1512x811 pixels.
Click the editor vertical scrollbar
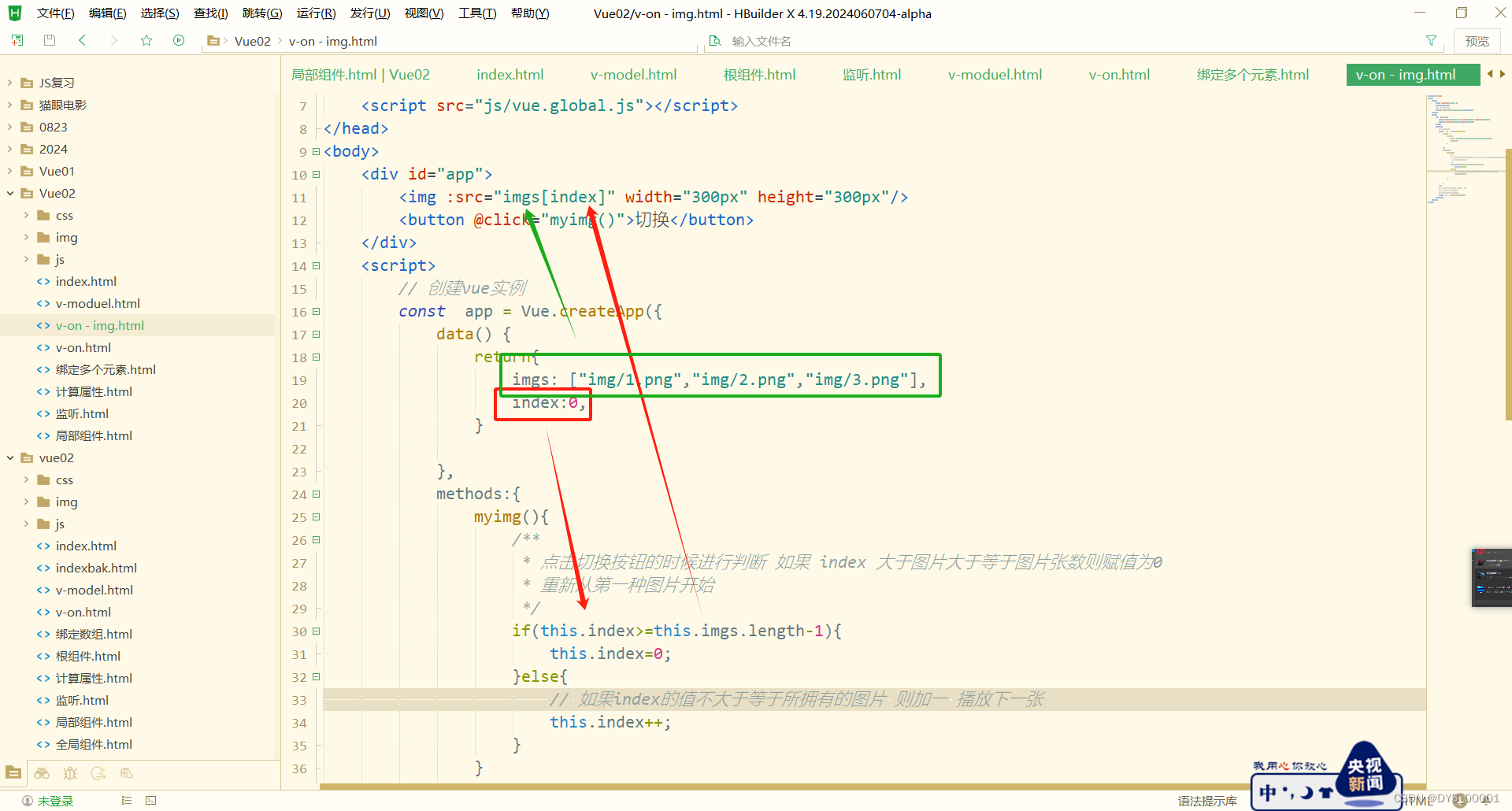click(1508, 285)
